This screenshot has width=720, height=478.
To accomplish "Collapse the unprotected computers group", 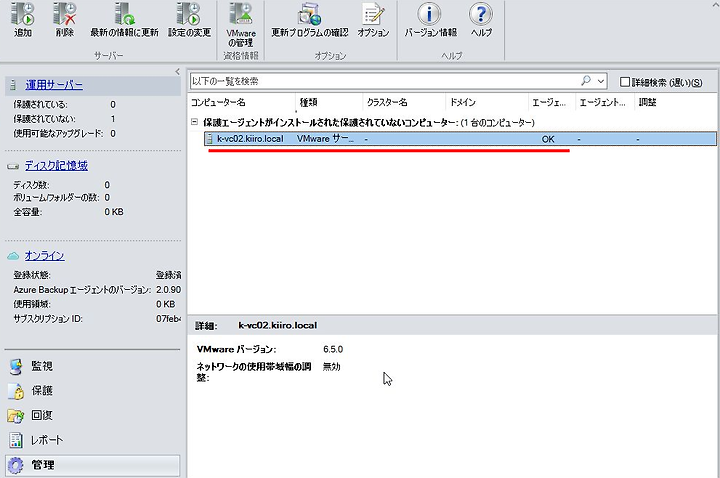I will click(x=195, y=122).
